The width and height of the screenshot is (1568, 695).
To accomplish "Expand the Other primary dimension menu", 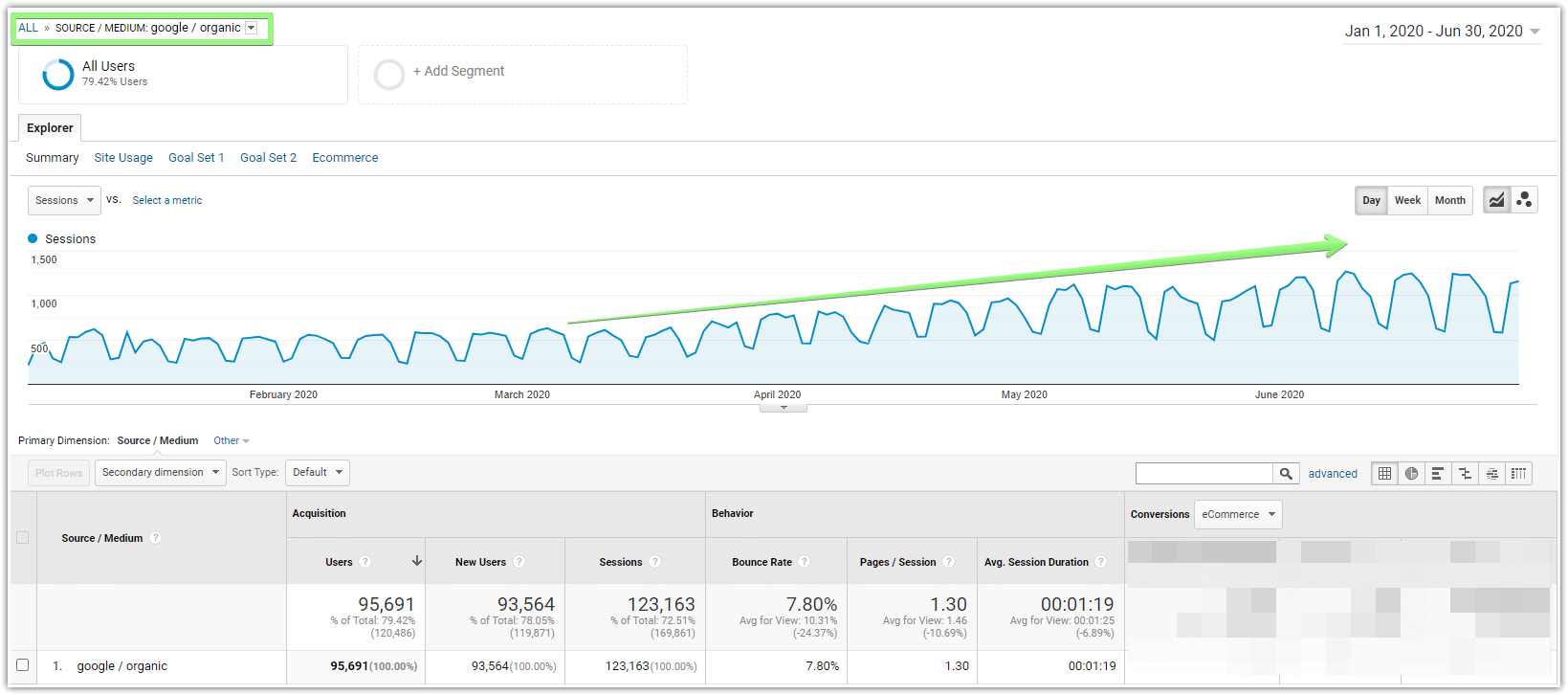I will 232,440.
